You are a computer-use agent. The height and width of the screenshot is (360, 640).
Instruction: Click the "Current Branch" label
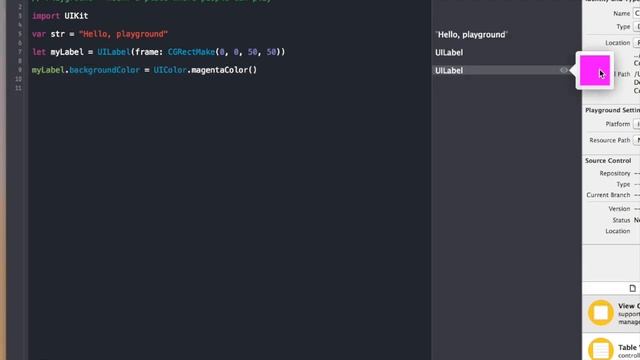pos(608,195)
